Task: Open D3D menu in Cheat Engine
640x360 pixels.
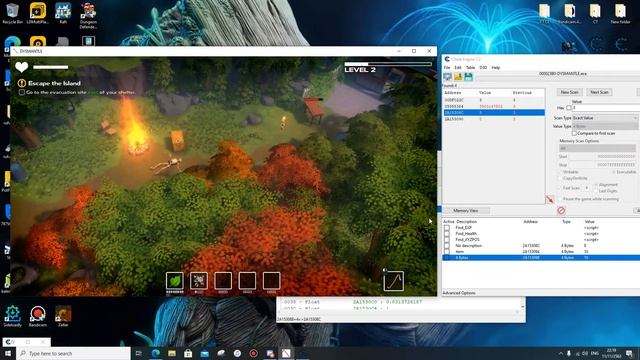Action: coord(483,67)
